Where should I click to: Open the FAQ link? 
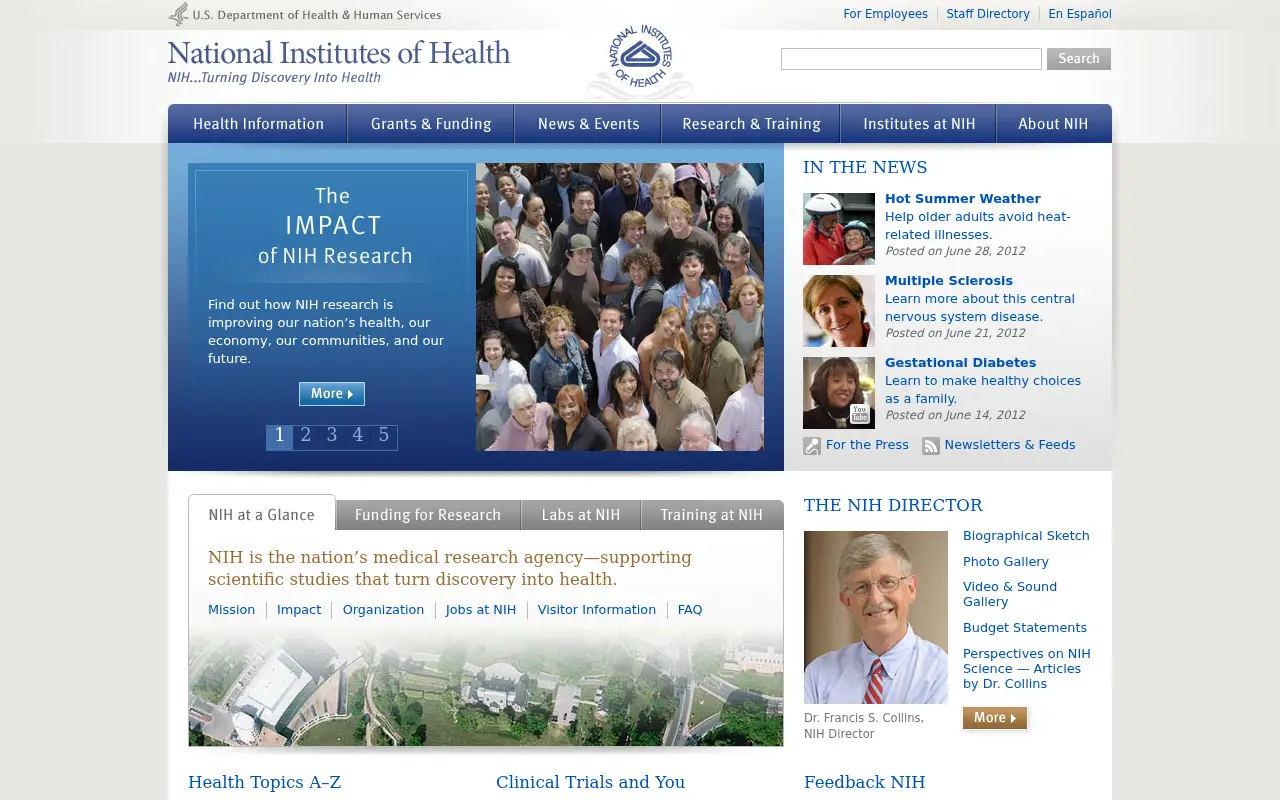pos(690,610)
